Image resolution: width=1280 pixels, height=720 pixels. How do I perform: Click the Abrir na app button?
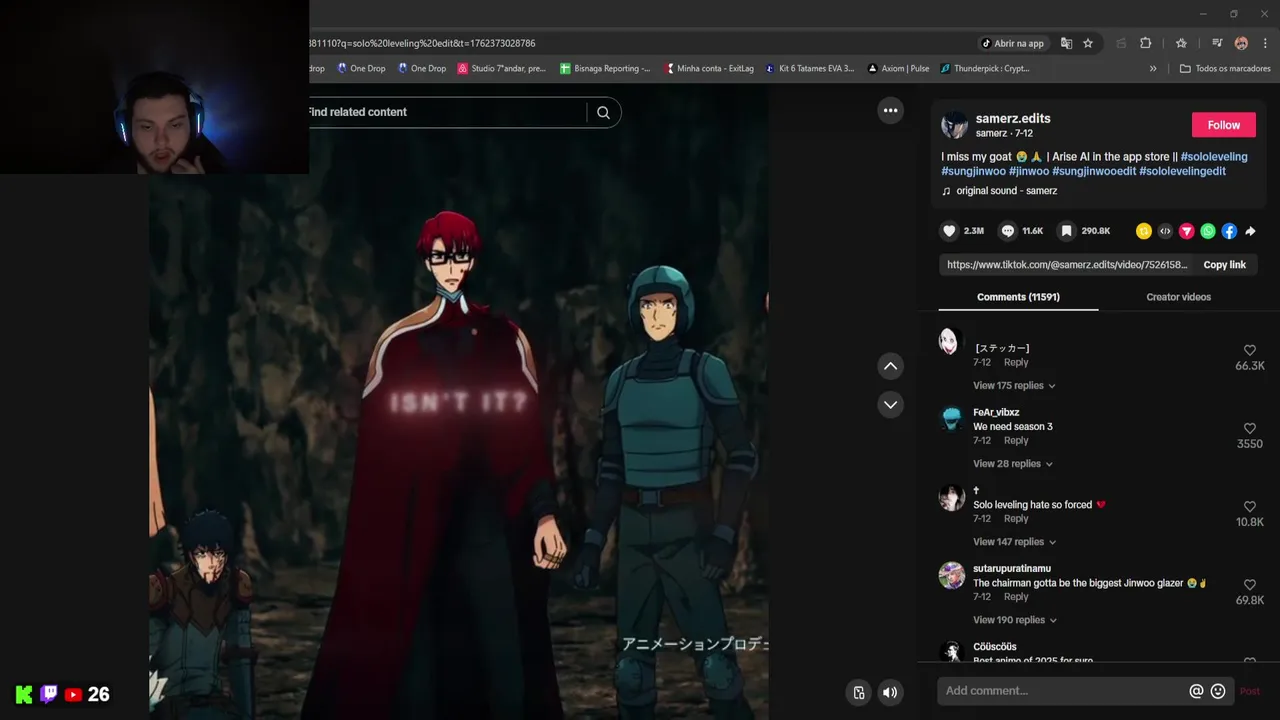tap(1012, 43)
